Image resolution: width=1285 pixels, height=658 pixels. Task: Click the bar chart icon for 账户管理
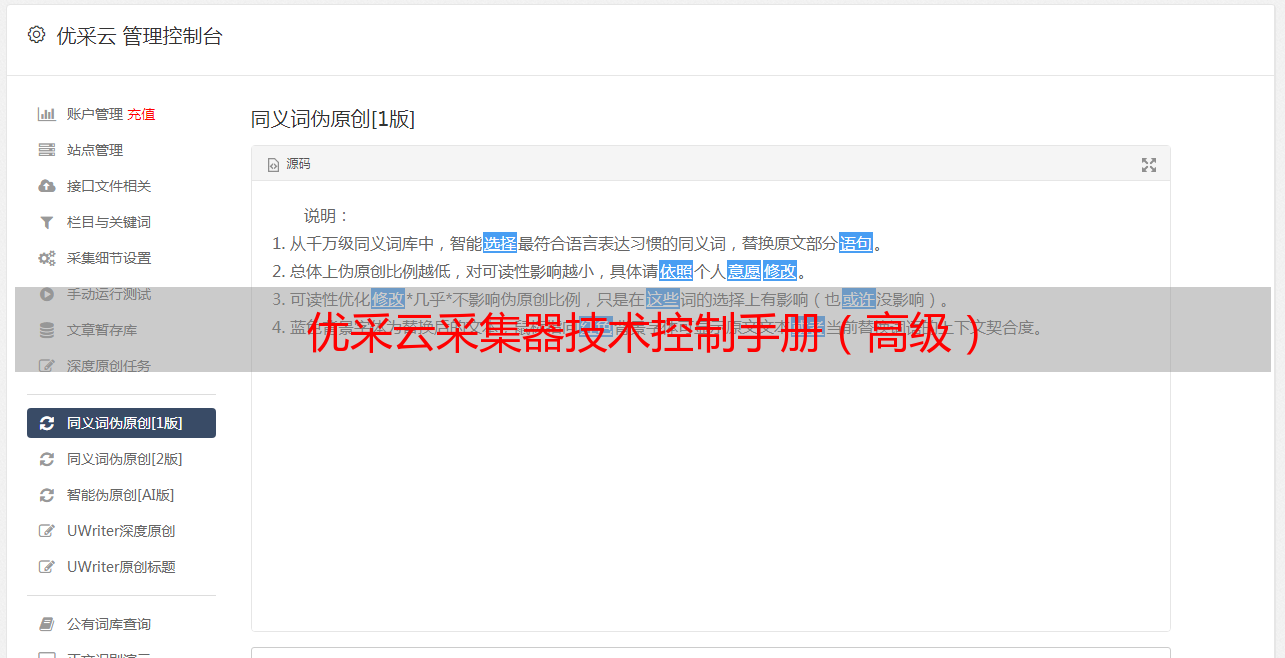(x=46, y=114)
